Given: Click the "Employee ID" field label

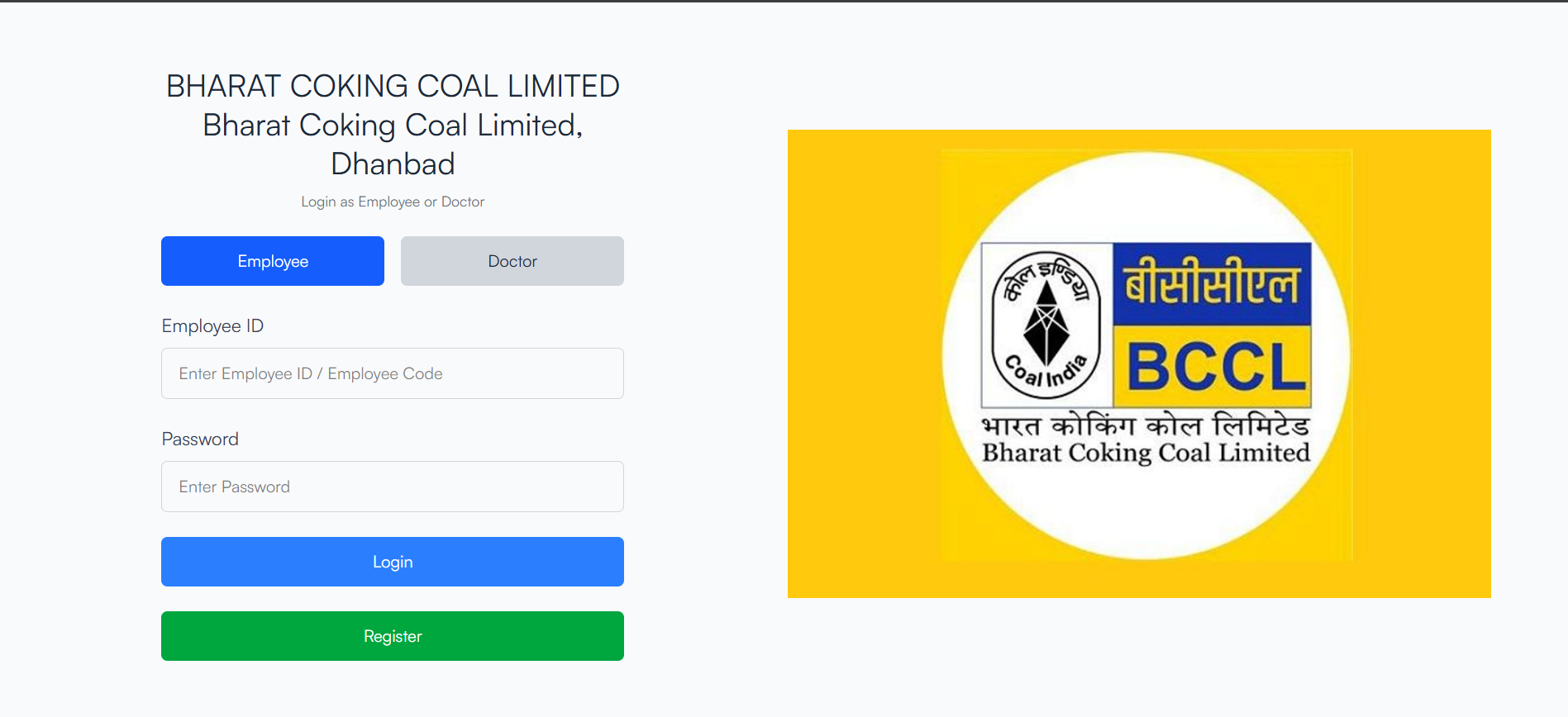Looking at the screenshot, I should (x=212, y=326).
